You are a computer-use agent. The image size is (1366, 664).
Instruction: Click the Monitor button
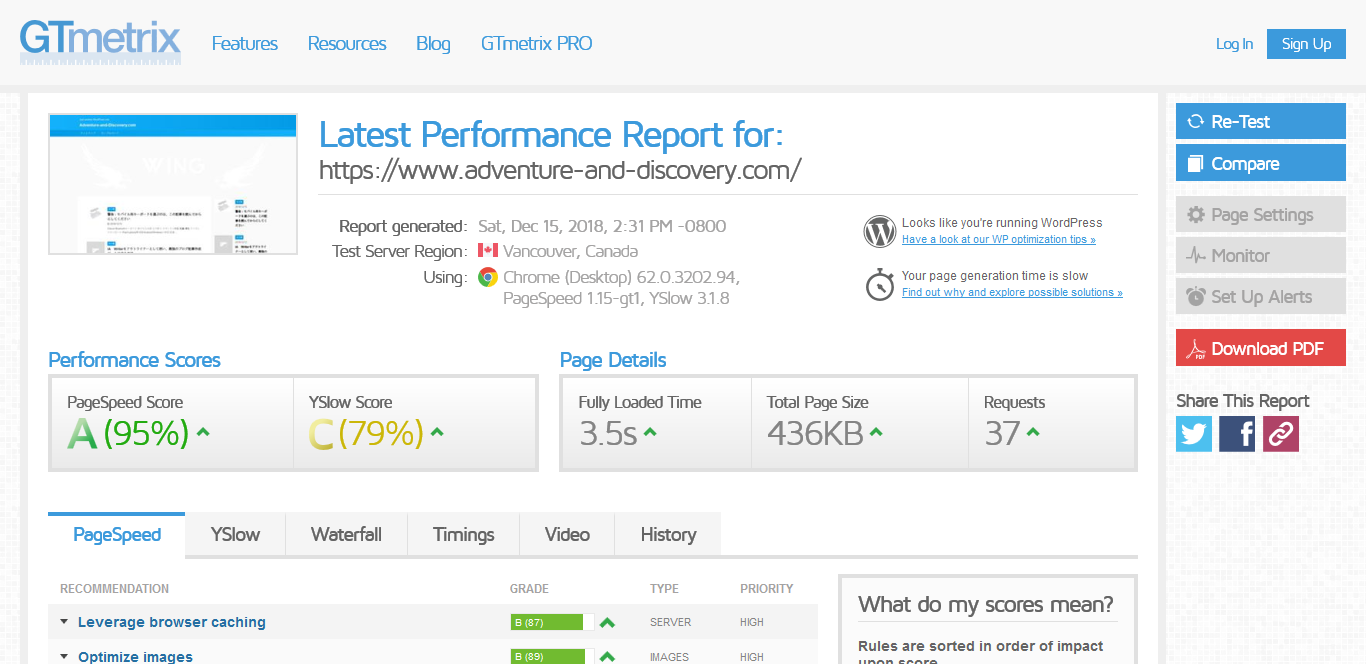pyautogui.click(x=1261, y=256)
